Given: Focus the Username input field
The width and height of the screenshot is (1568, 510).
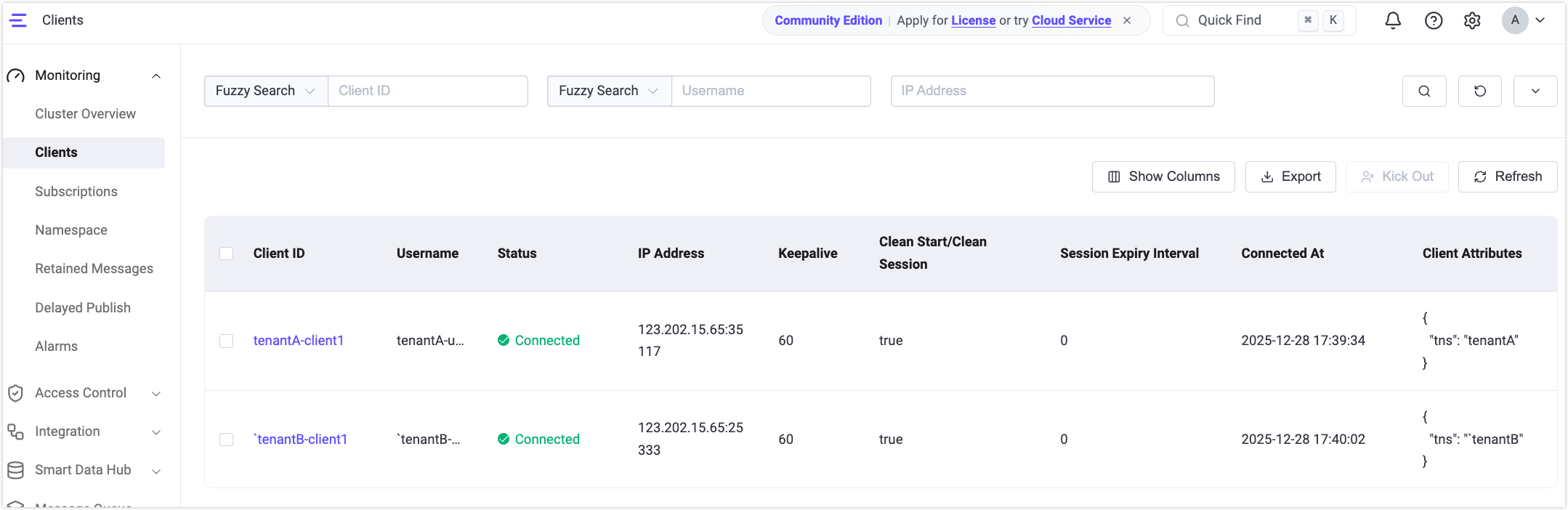Looking at the screenshot, I should pyautogui.click(x=771, y=91).
